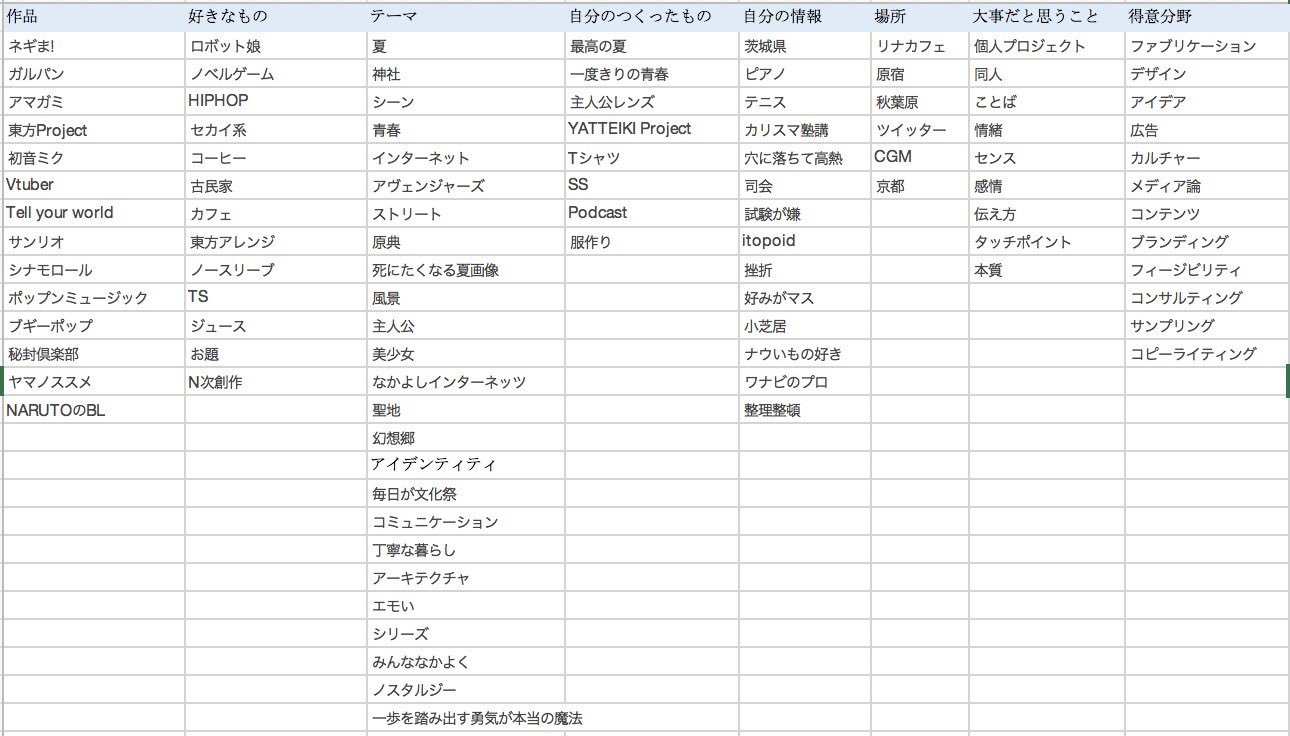Select the header cell 作品

(x=94, y=16)
